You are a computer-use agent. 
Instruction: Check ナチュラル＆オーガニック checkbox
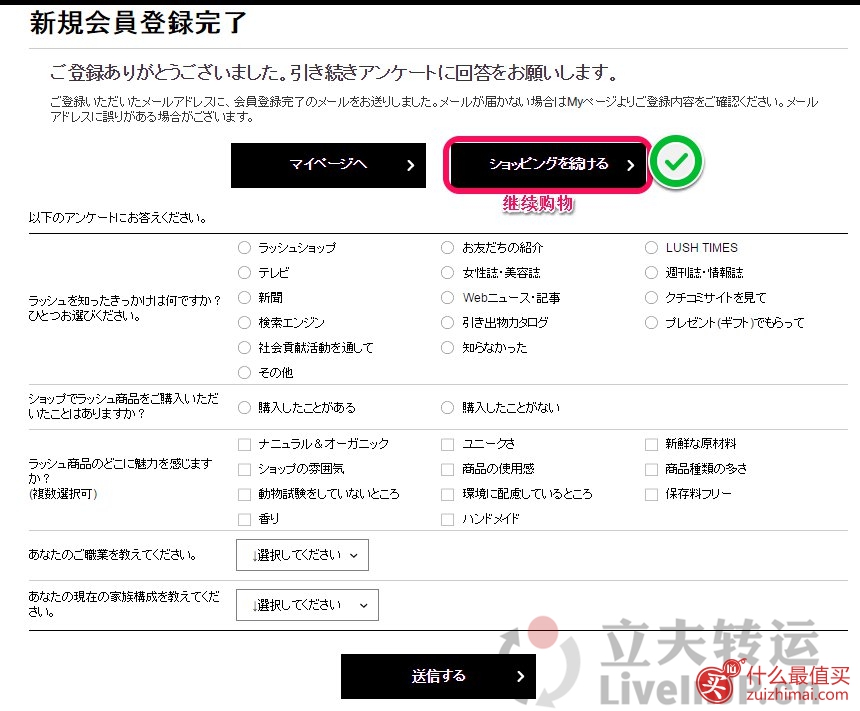(244, 444)
